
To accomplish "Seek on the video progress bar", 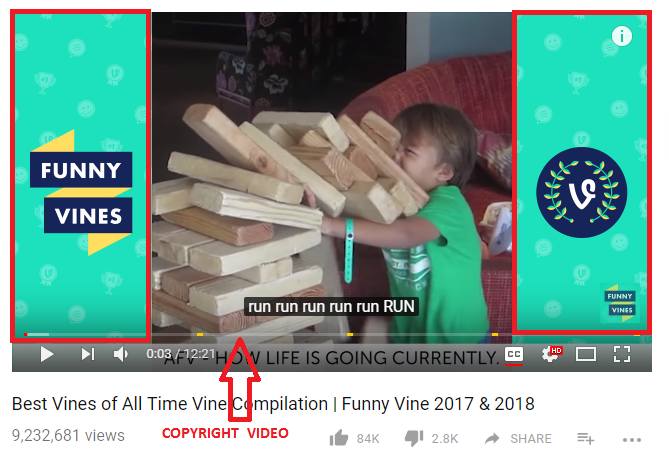I will [x=332, y=335].
